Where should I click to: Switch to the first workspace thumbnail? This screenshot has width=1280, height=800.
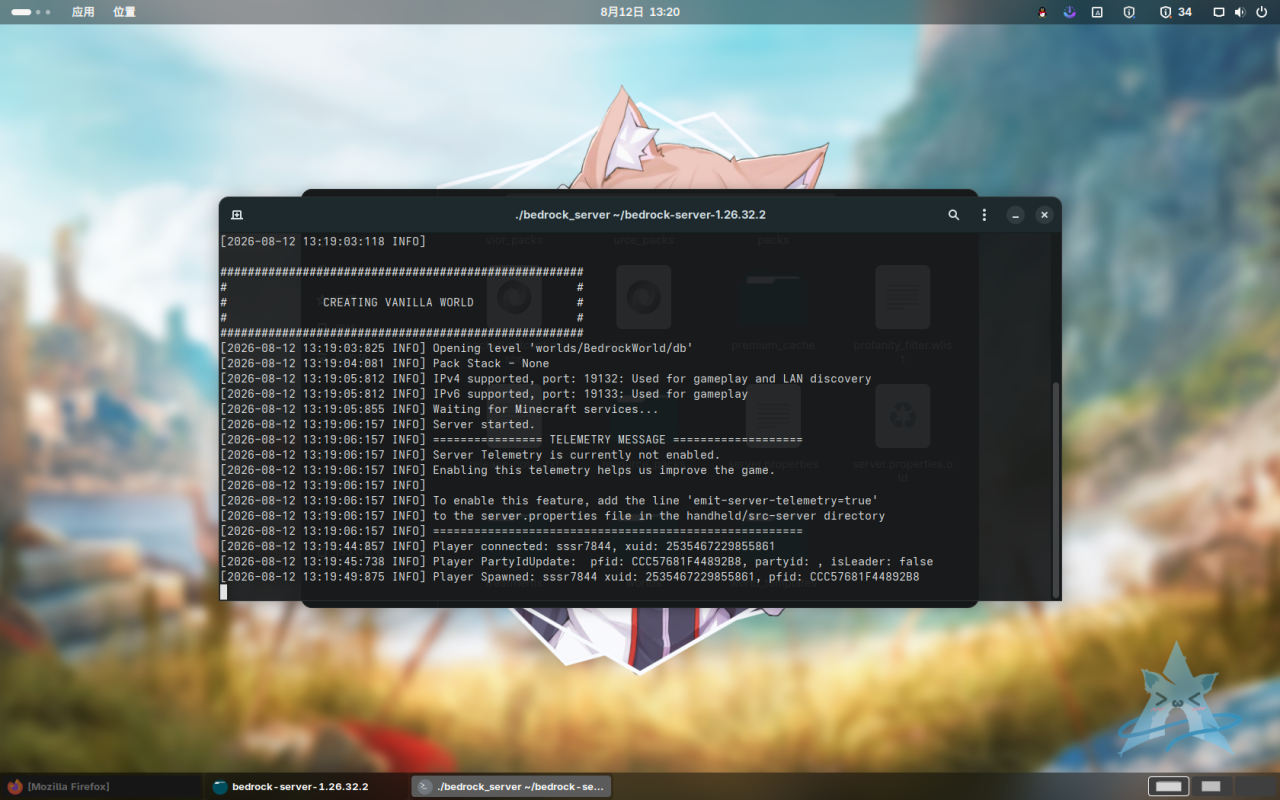coord(1168,787)
